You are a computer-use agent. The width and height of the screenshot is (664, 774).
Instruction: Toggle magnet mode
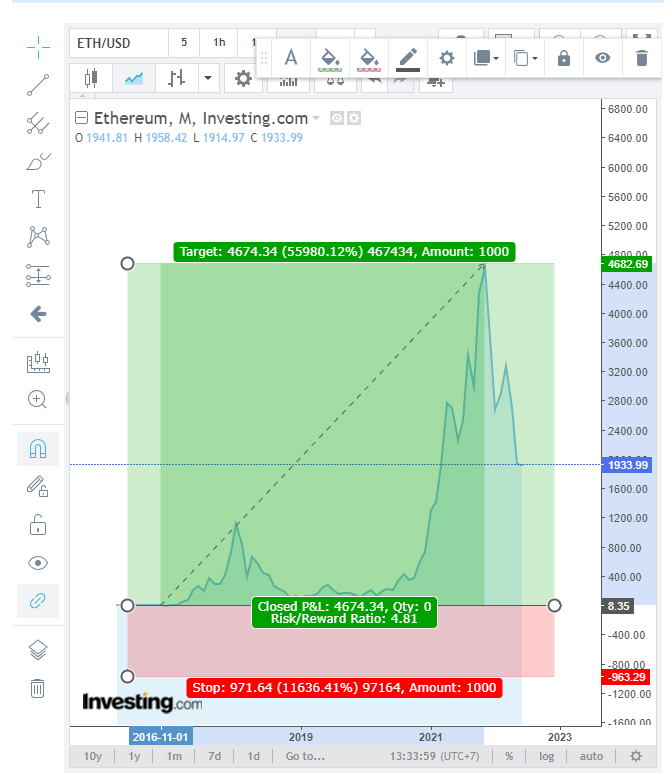pyautogui.click(x=38, y=449)
